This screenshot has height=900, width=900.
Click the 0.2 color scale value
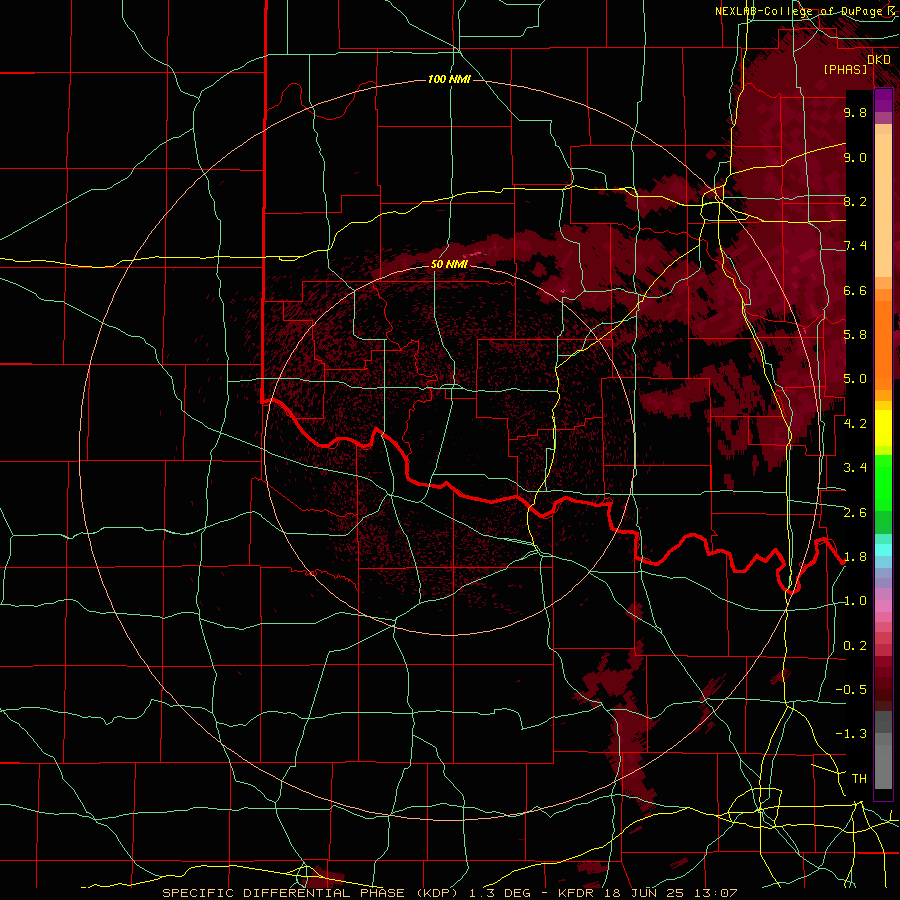855,646
